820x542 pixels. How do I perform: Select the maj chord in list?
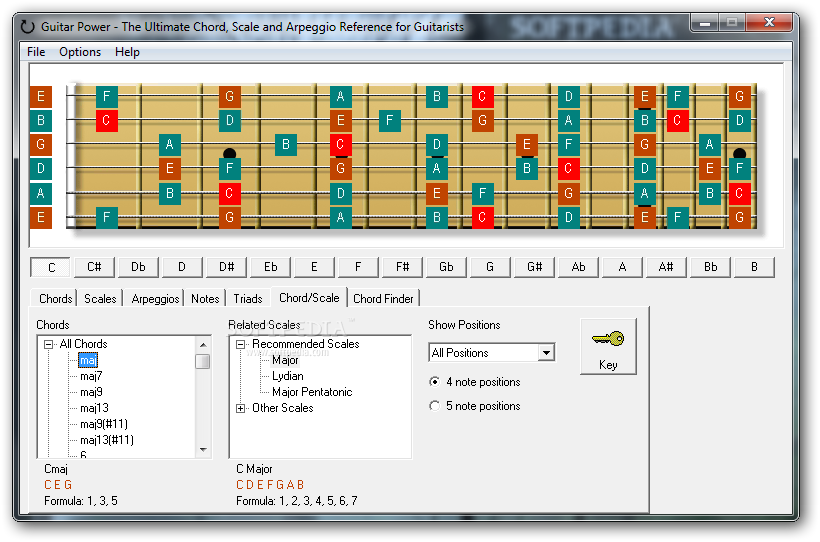point(88,360)
